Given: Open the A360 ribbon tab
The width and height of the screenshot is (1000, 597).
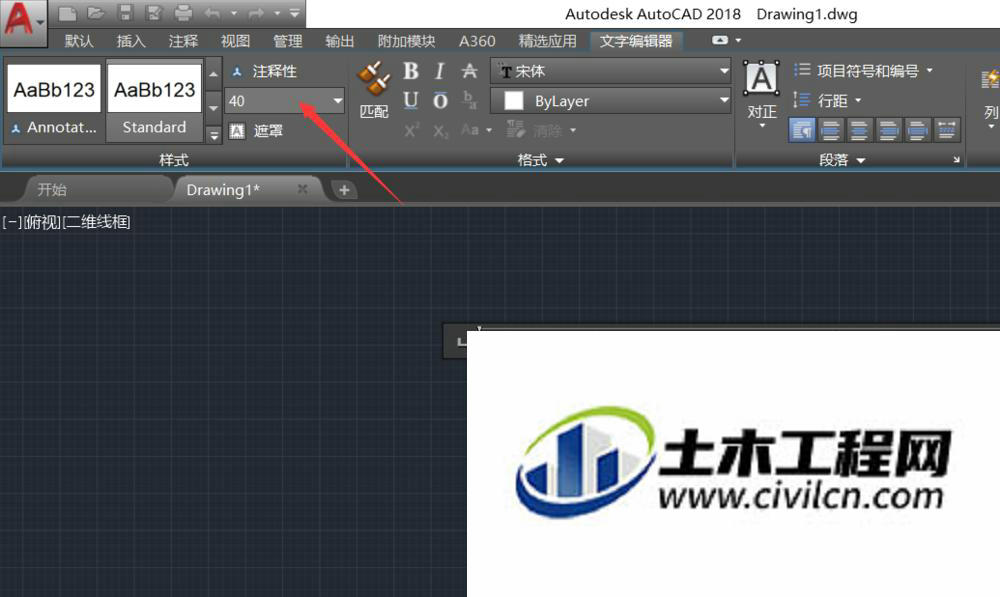Looking at the screenshot, I should [477, 41].
